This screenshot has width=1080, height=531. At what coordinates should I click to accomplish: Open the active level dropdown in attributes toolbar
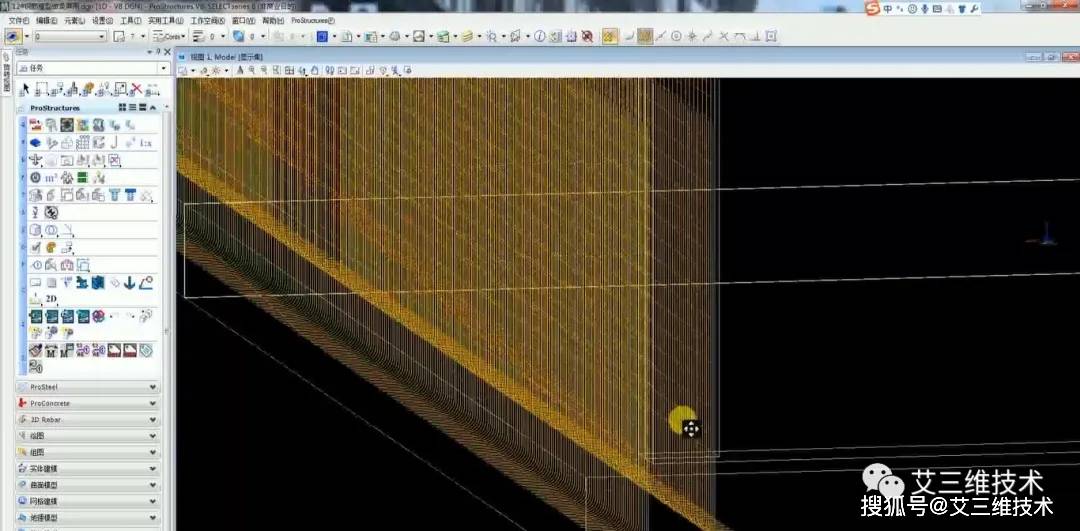(x=101, y=37)
